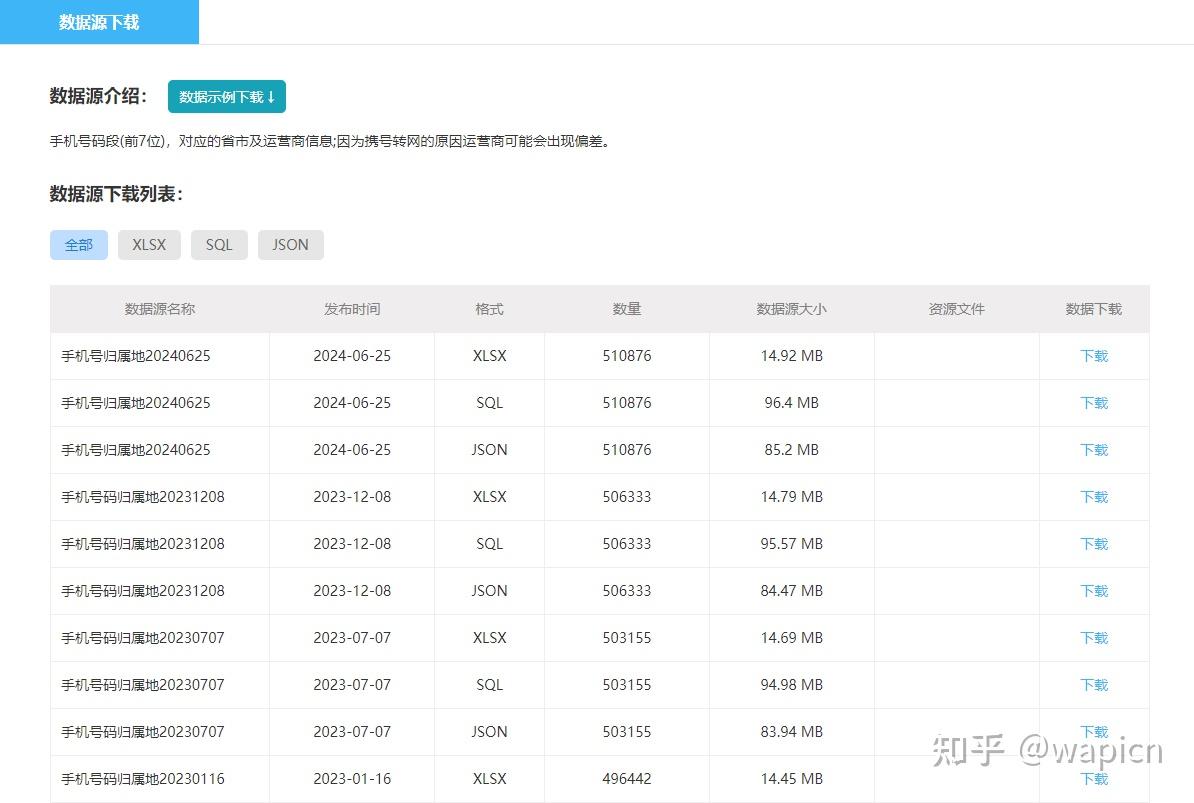Download the 20230116 XLSX file (14.45 MB)
1194x803 pixels.
click(1094, 779)
